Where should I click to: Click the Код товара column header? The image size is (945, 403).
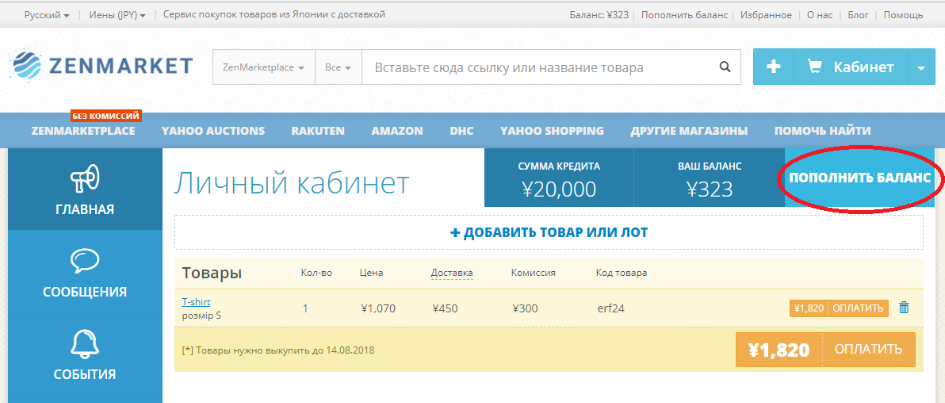point(621,273)
